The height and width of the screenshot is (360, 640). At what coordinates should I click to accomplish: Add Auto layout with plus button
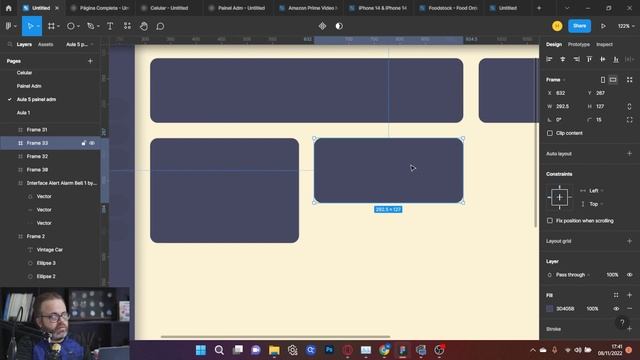point(629,153)
